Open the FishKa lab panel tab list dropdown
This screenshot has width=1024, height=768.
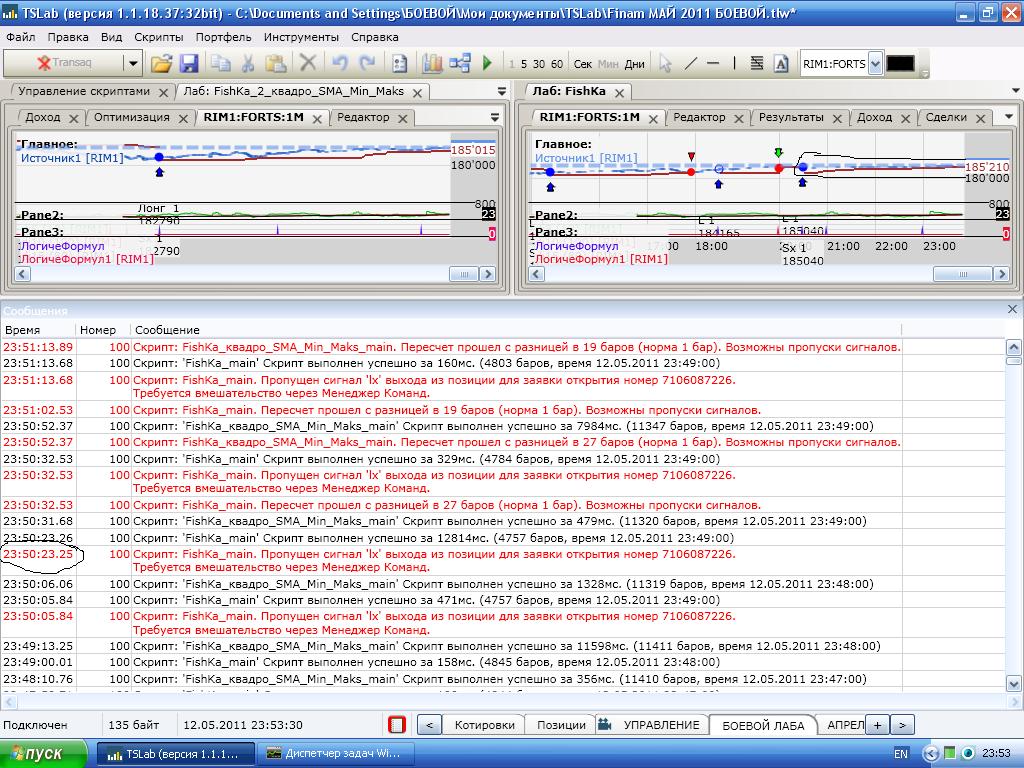[x=1015, y=91]
